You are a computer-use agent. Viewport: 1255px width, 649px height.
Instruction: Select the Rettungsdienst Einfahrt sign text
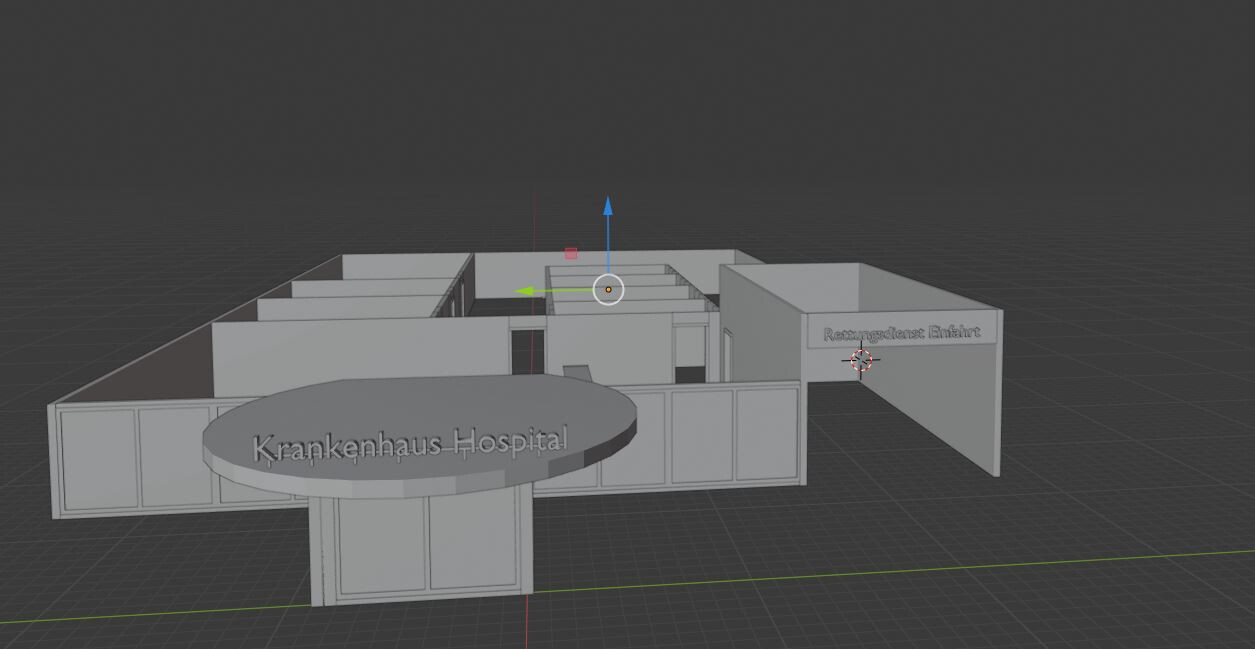click(x=901, y=333)
